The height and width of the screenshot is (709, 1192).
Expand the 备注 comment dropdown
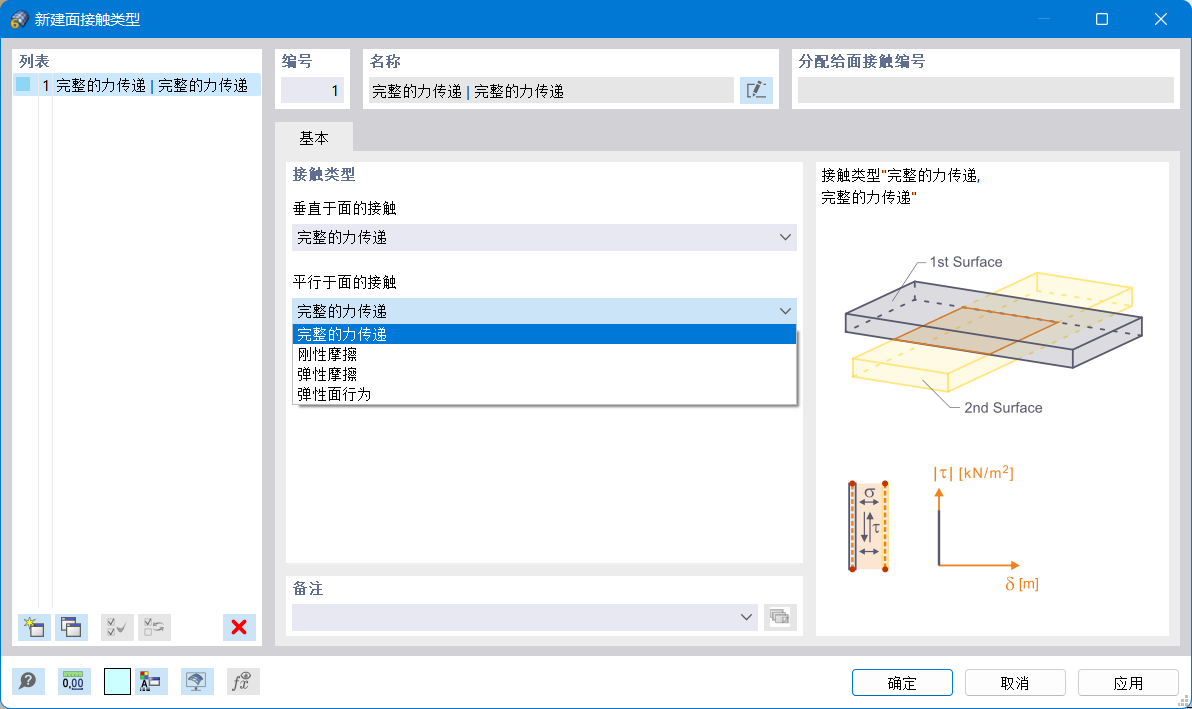tap(747, 617)
